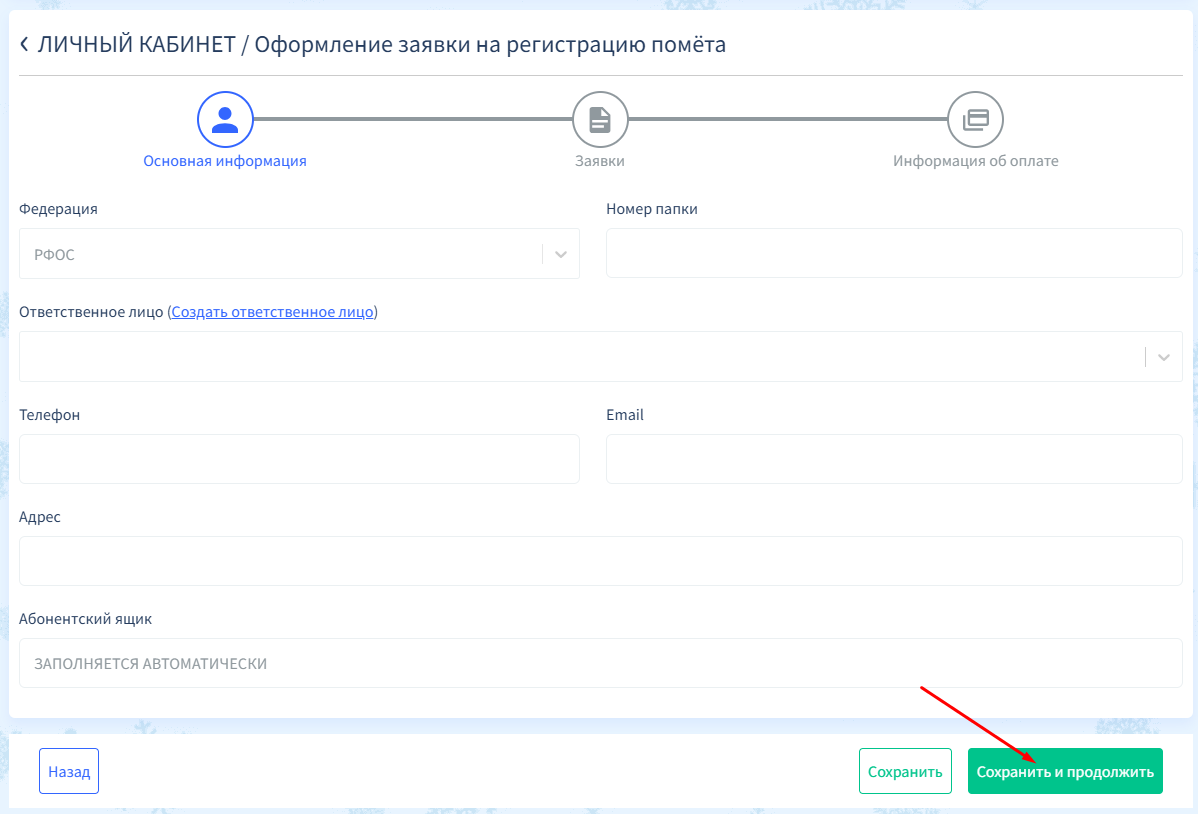
Task: Click the payment cards icon step circle
Action: coord(975,120)
